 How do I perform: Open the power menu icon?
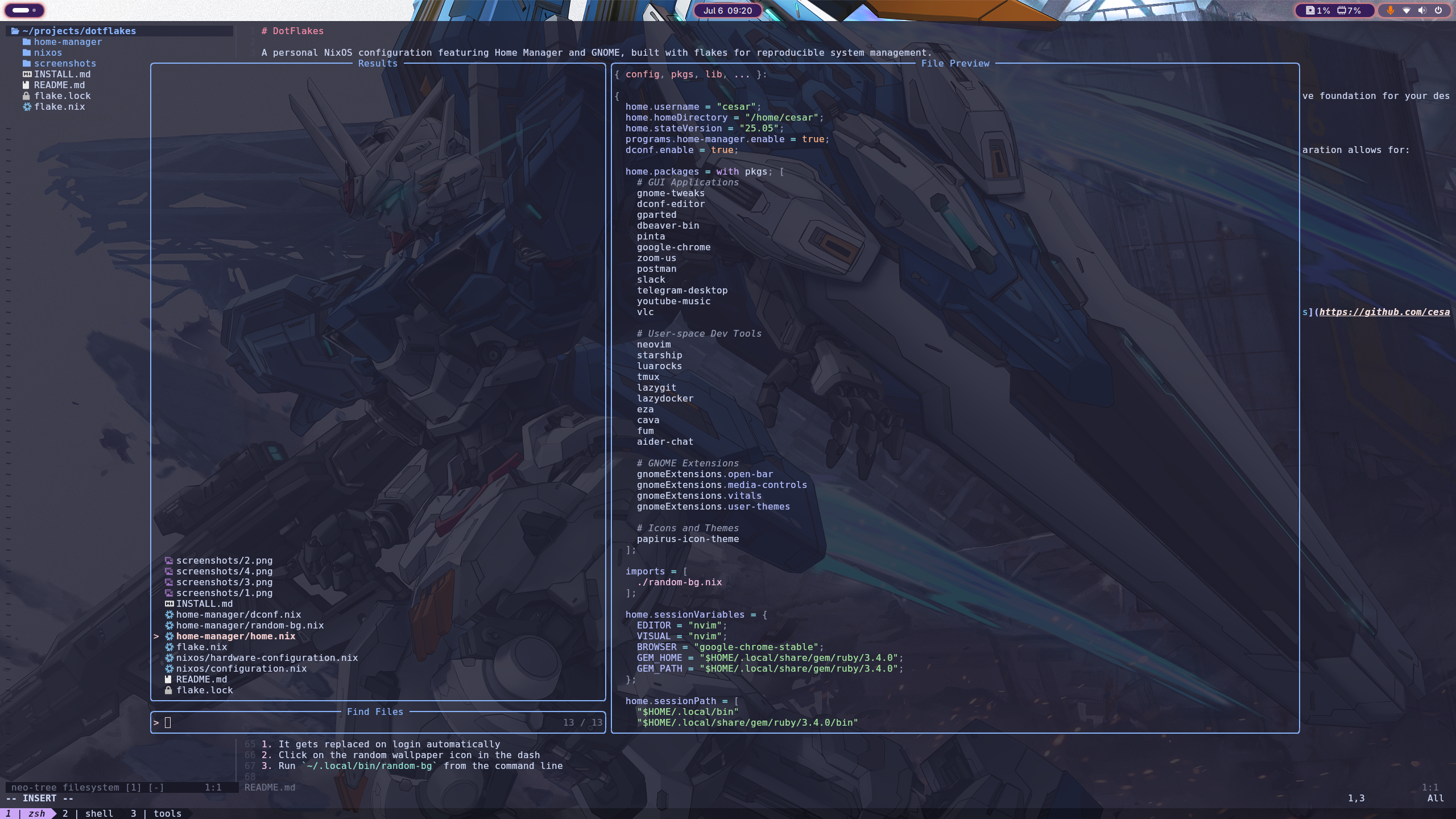click(x=1438, y=10)
